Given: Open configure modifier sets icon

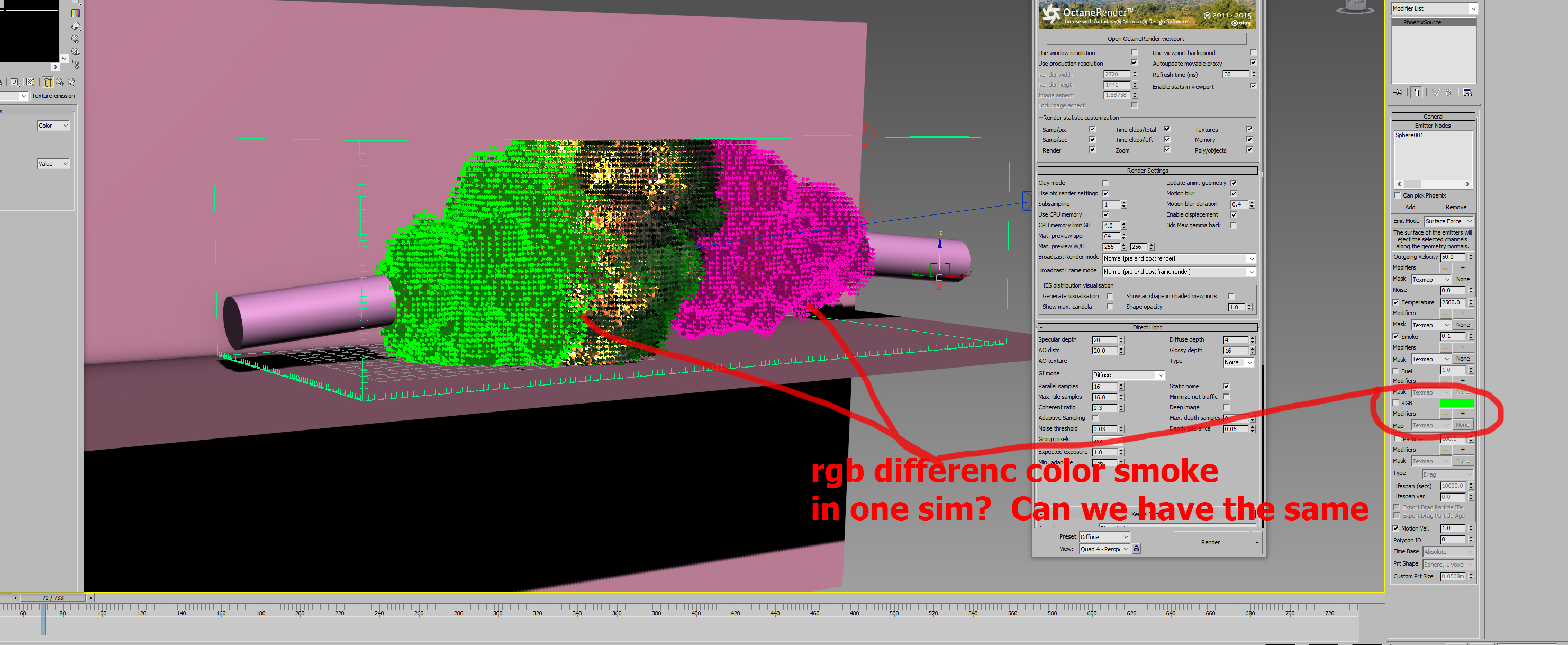Looking at the screenshot, I should [x=1467, y=93].
